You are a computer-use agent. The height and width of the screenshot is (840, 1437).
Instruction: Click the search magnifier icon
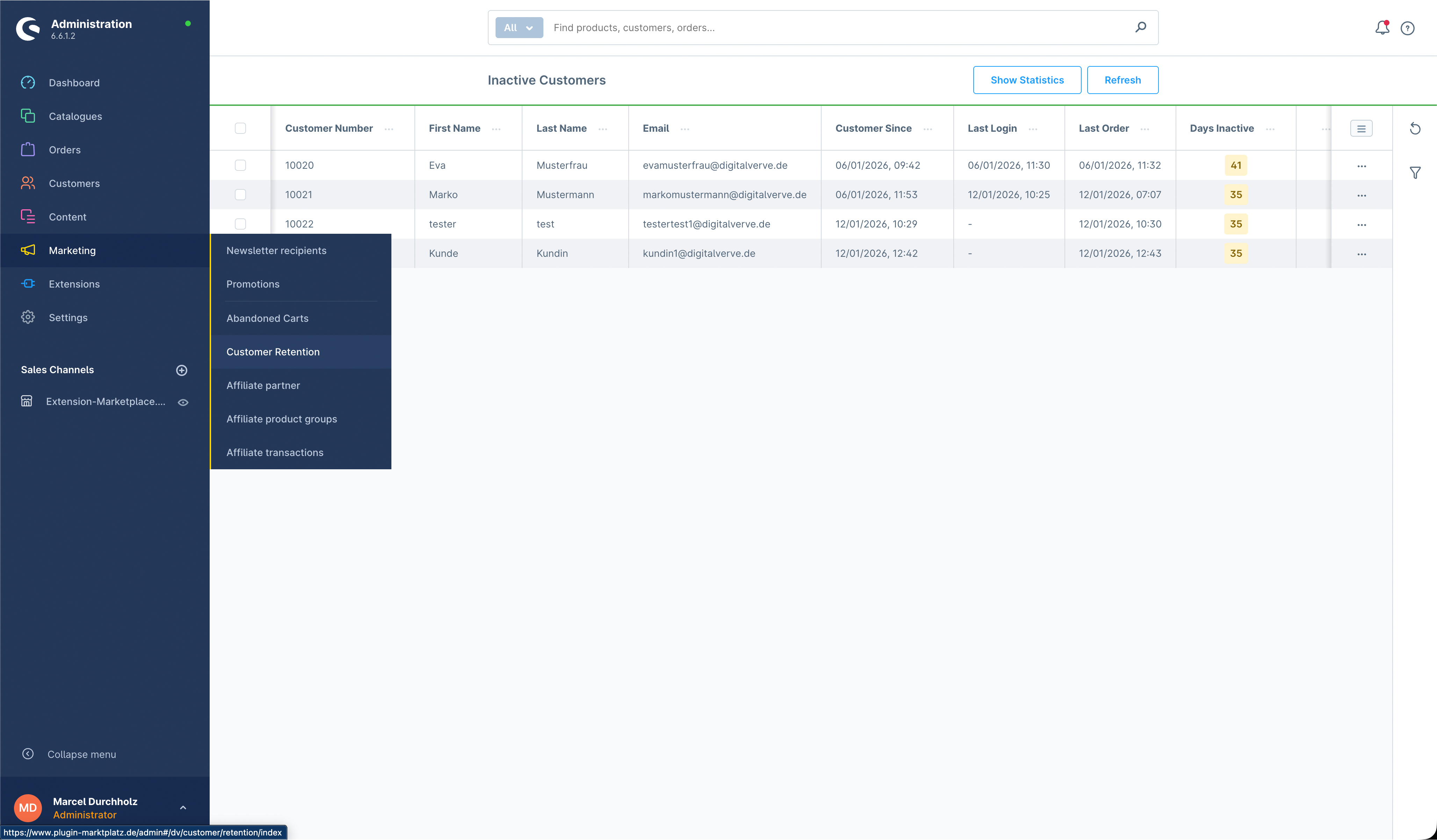(1140, 27)
